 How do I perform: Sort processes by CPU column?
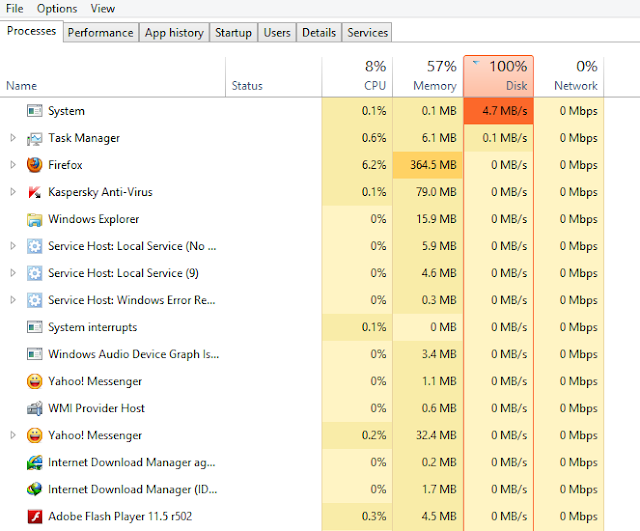357,77
